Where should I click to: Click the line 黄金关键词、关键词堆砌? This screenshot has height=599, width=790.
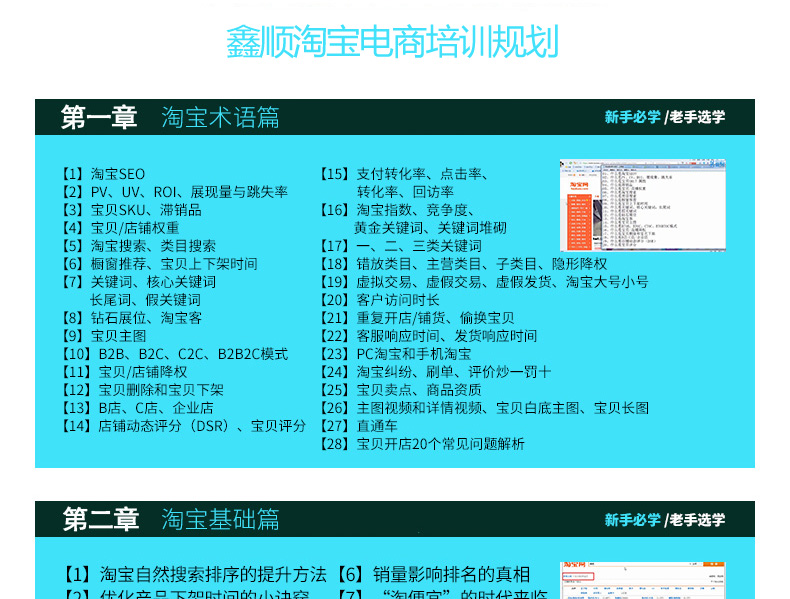click(x=430, y=228)
